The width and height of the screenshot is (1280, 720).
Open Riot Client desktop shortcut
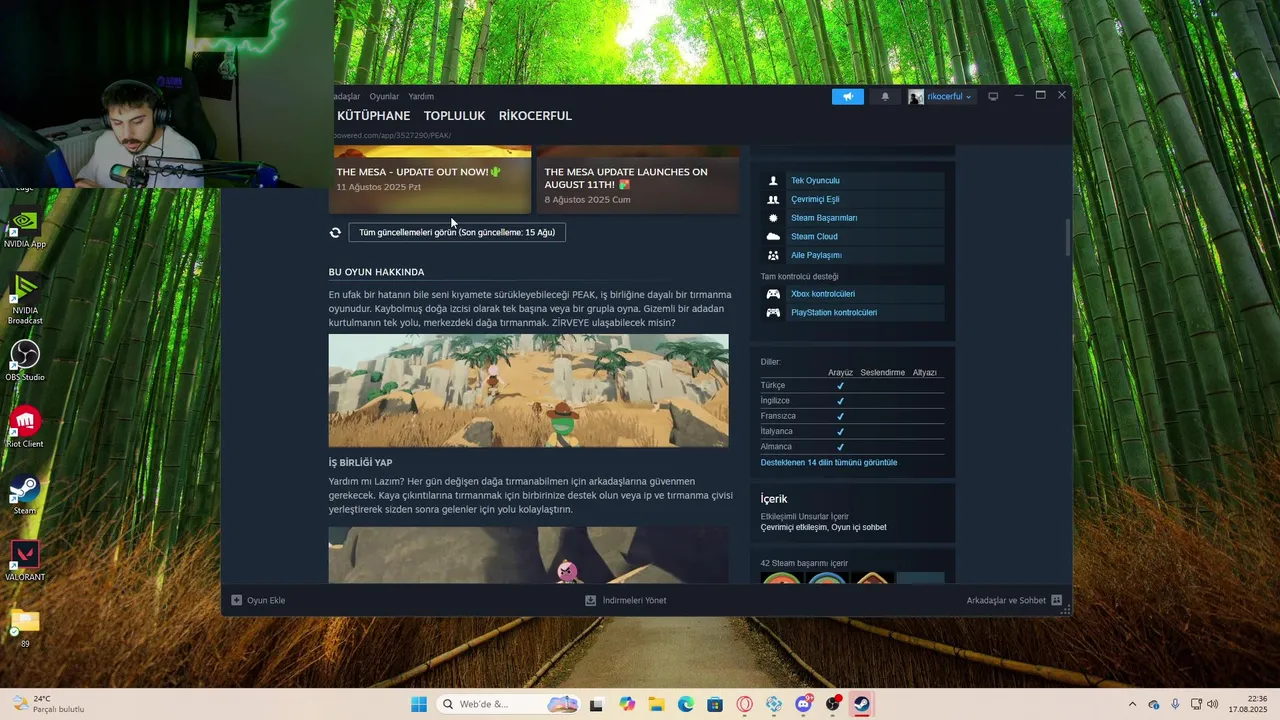[x=25, y=428]
